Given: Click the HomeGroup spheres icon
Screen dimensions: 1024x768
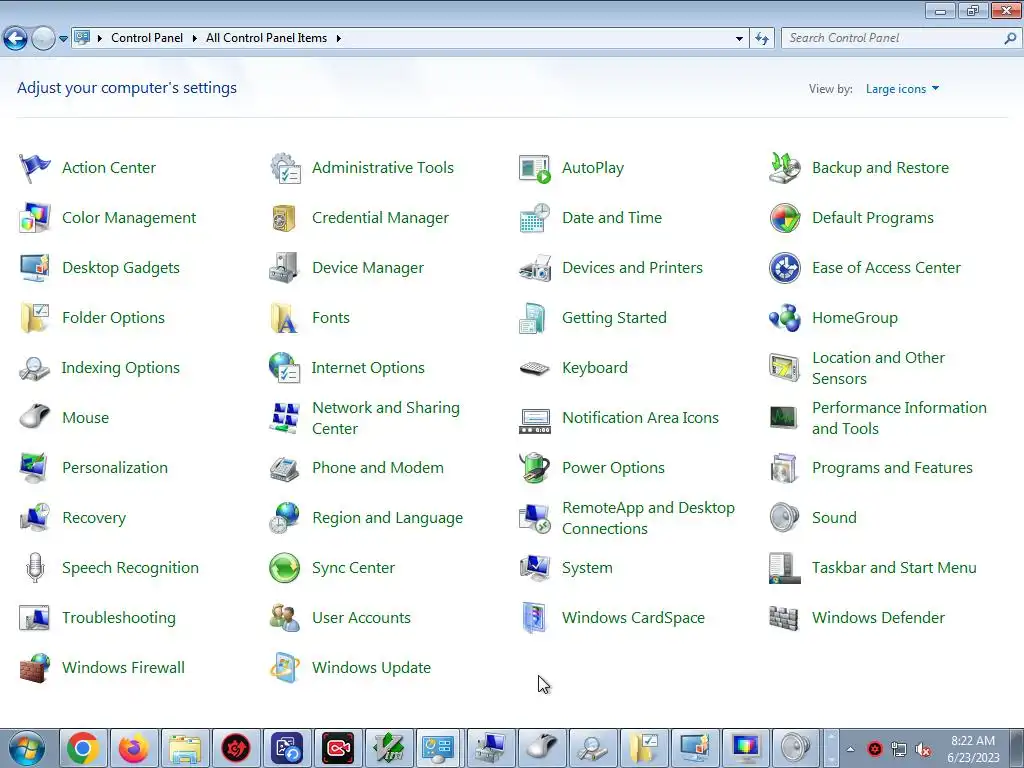Looking at the screenshot, I should click(784, 318).
